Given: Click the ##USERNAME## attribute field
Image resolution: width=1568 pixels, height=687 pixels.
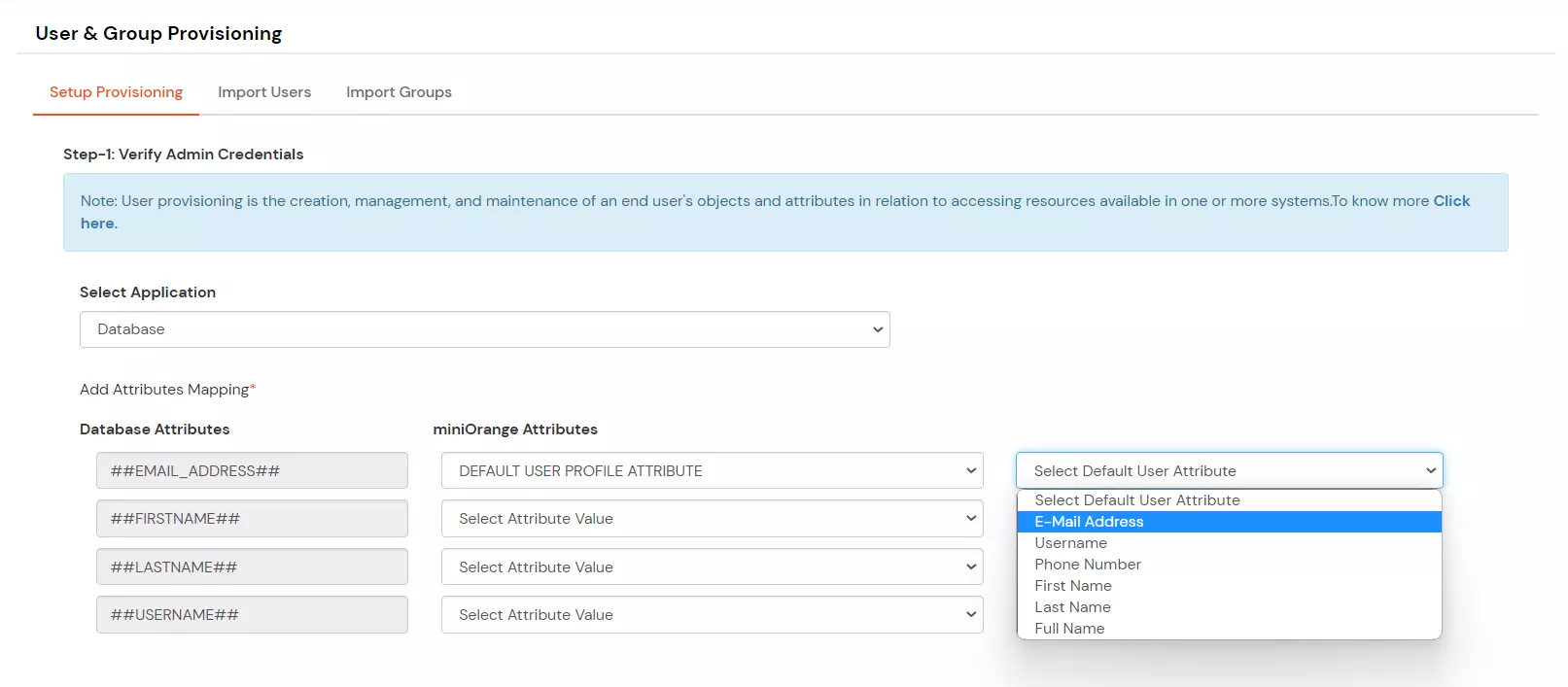Looking at the screenshot, I should click(252, 615).
